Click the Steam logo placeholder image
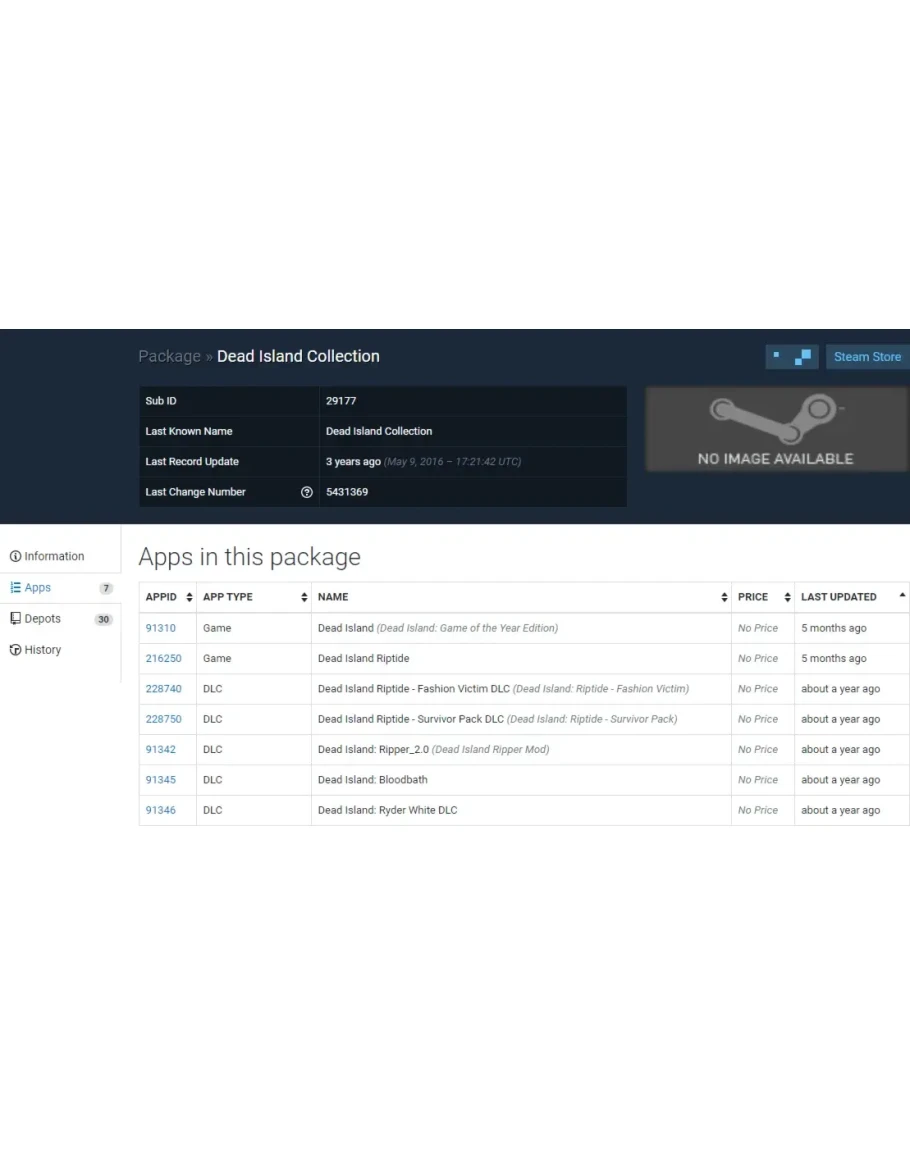Image resolution: width=910 pixels, height=1155 pixels. coord(775,429)
